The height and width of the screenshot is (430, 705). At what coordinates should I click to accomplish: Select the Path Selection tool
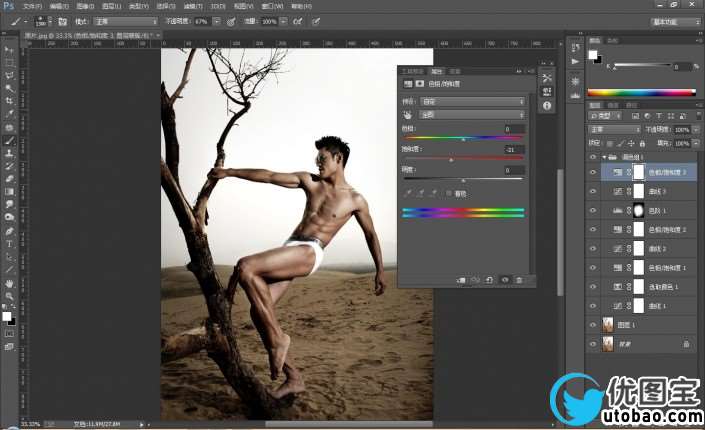point(9,257)
